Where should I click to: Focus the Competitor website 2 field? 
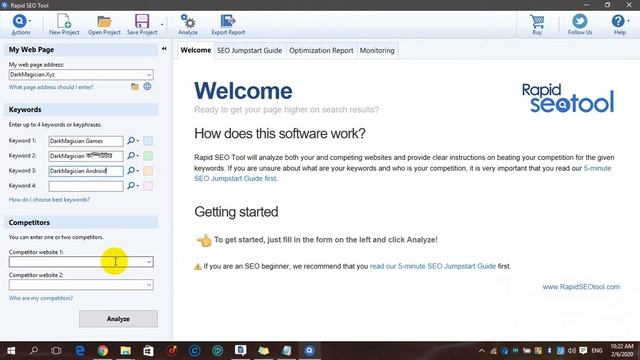[x=81, y=285]
